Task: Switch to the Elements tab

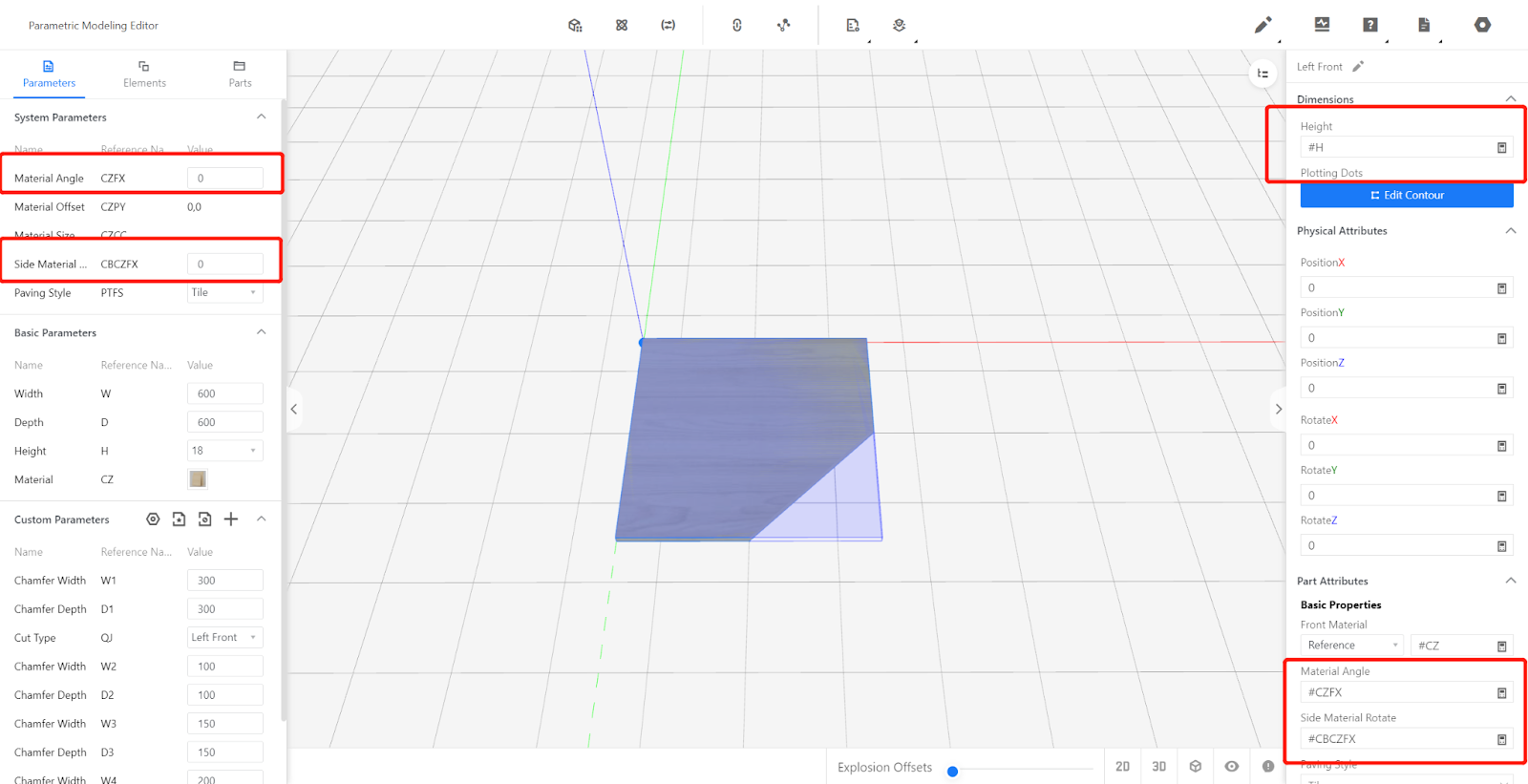Action: [144, 74]
